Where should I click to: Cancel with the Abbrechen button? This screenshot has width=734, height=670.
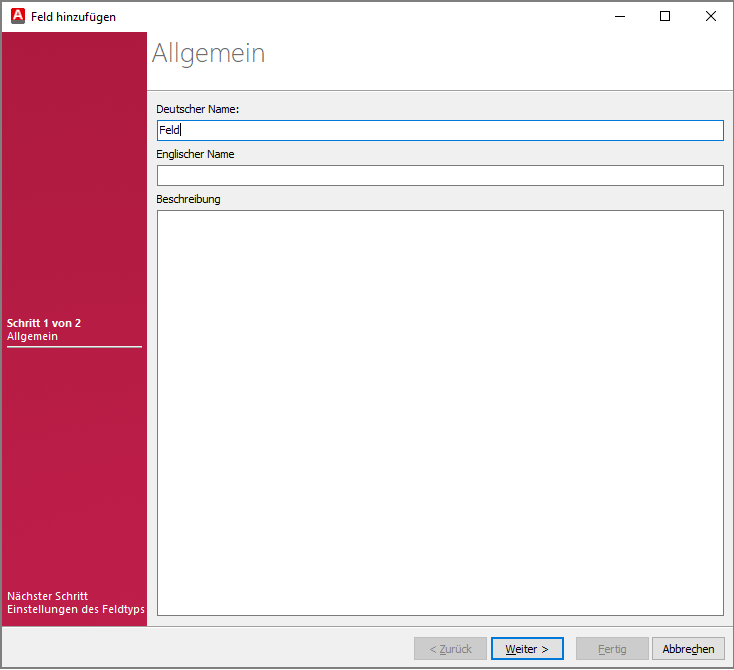click(x=688, y=649)
